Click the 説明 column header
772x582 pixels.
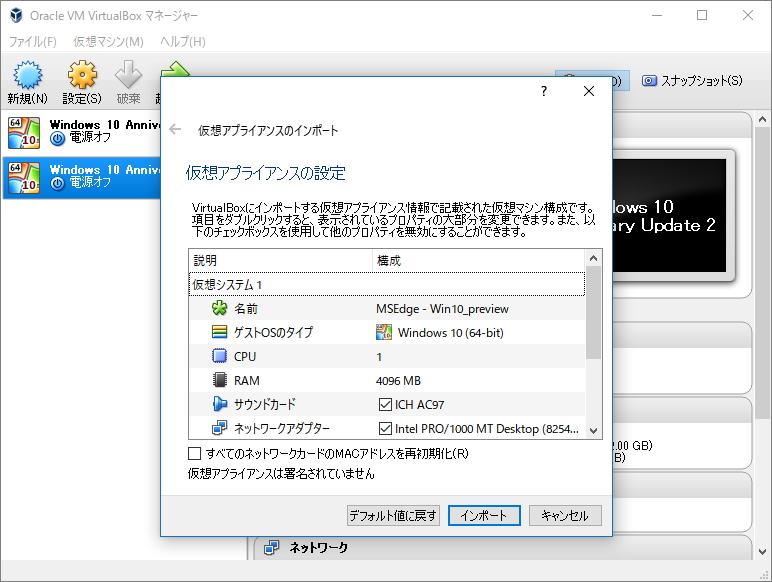(280, 260)
